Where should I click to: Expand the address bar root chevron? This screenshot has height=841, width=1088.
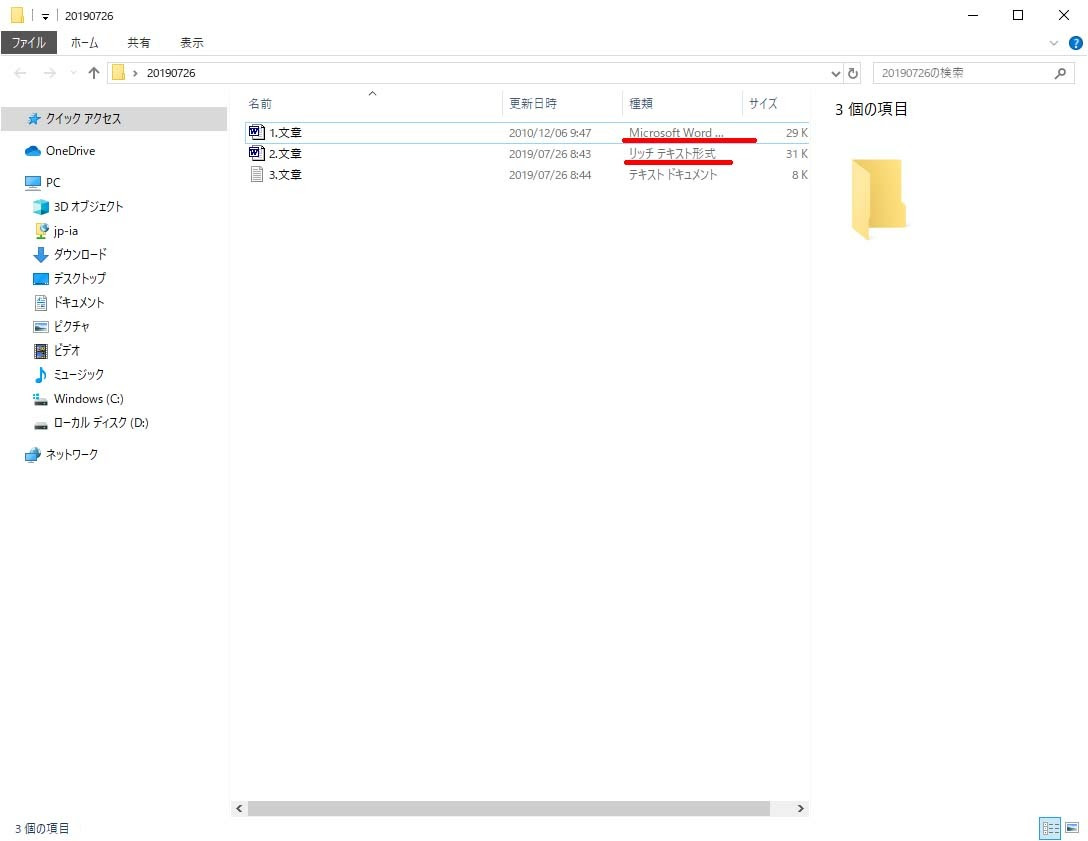(x=135, y=73)
